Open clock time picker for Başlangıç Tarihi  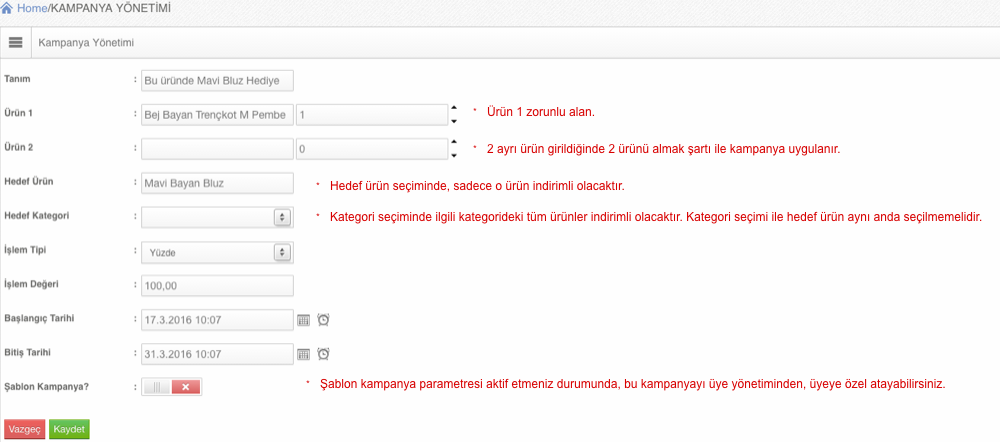(323, 320)
